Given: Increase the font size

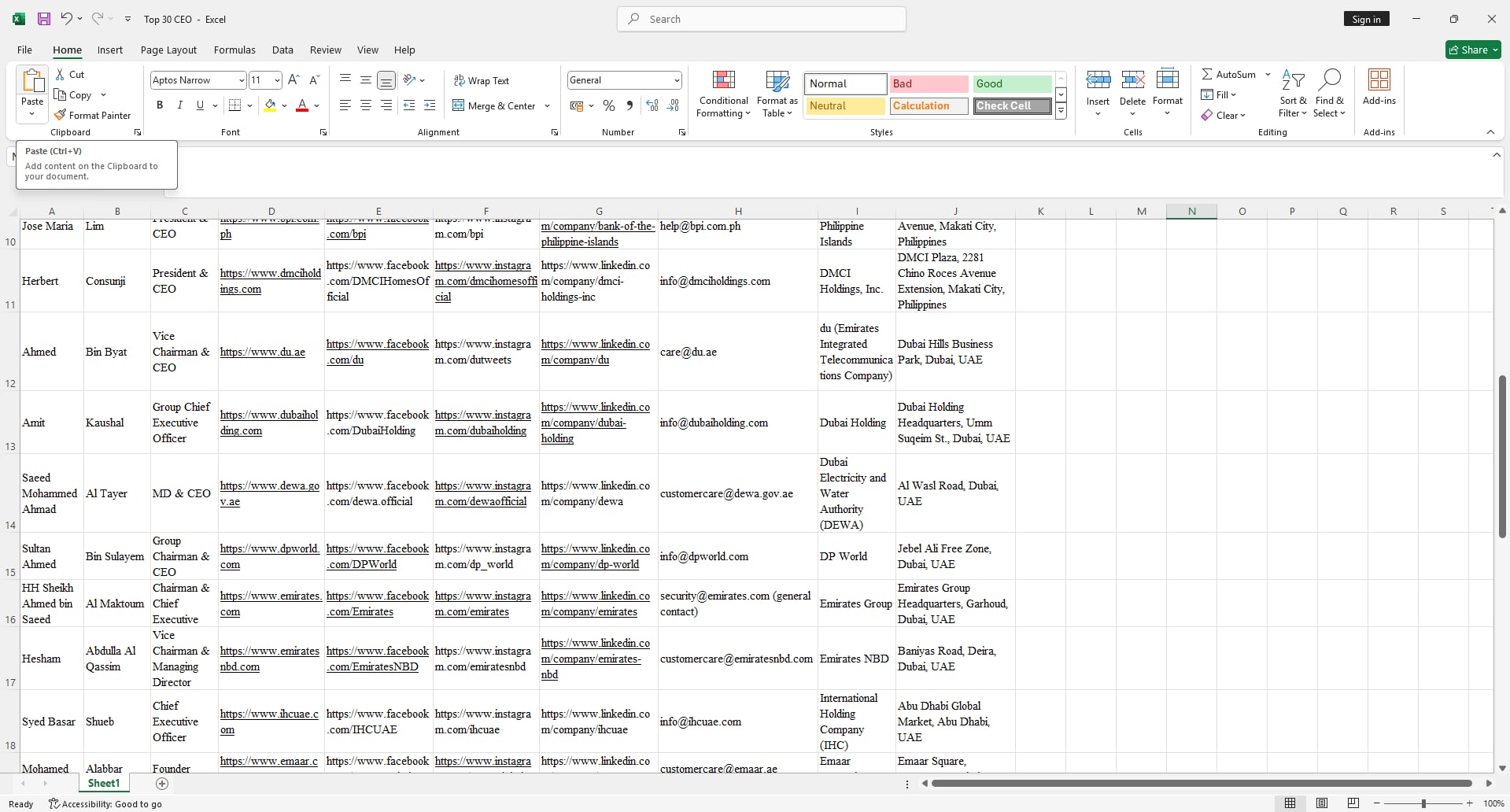Looking at the screenshot, I should (294, 79).
